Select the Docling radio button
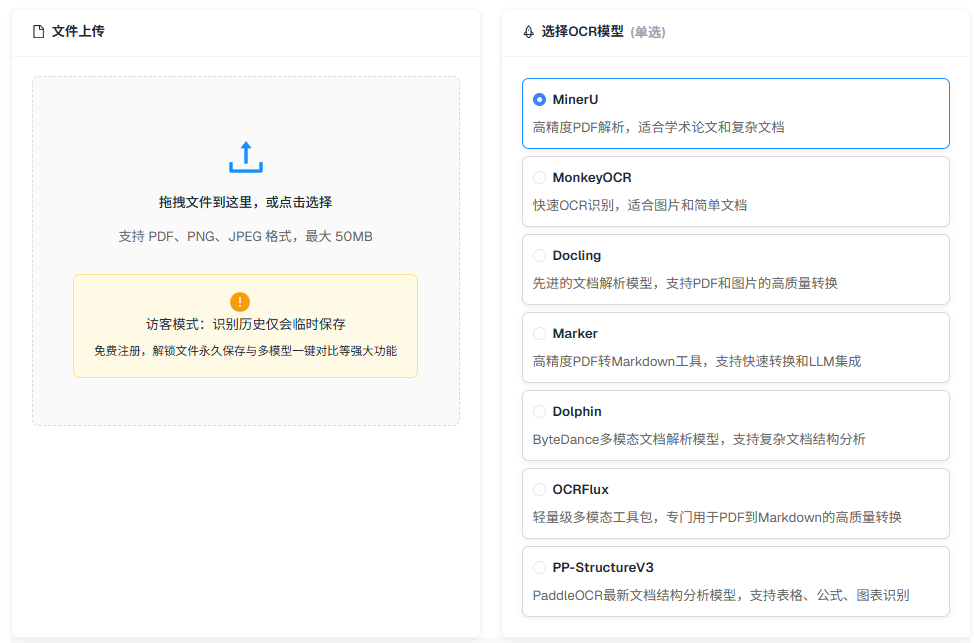Screen dimensions: 974x643 [539, 255]
